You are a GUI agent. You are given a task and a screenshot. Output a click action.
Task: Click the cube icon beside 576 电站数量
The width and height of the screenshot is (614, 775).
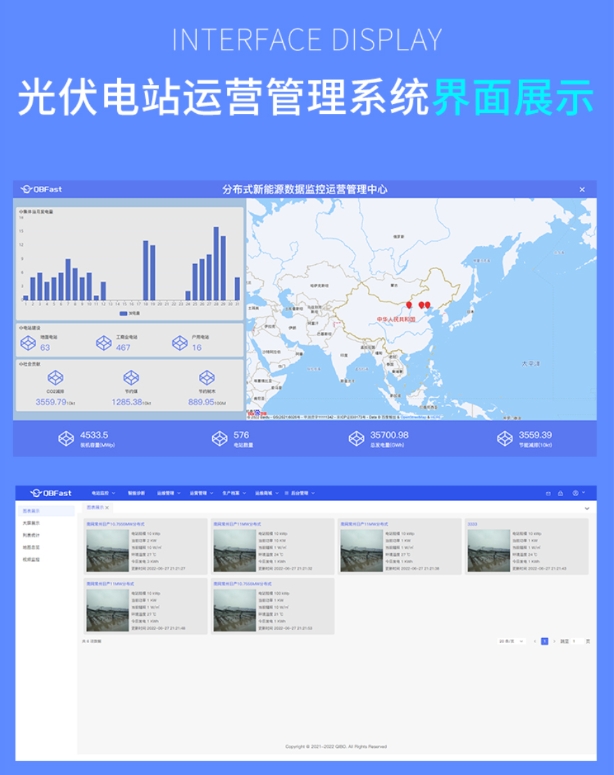point(218,438)
